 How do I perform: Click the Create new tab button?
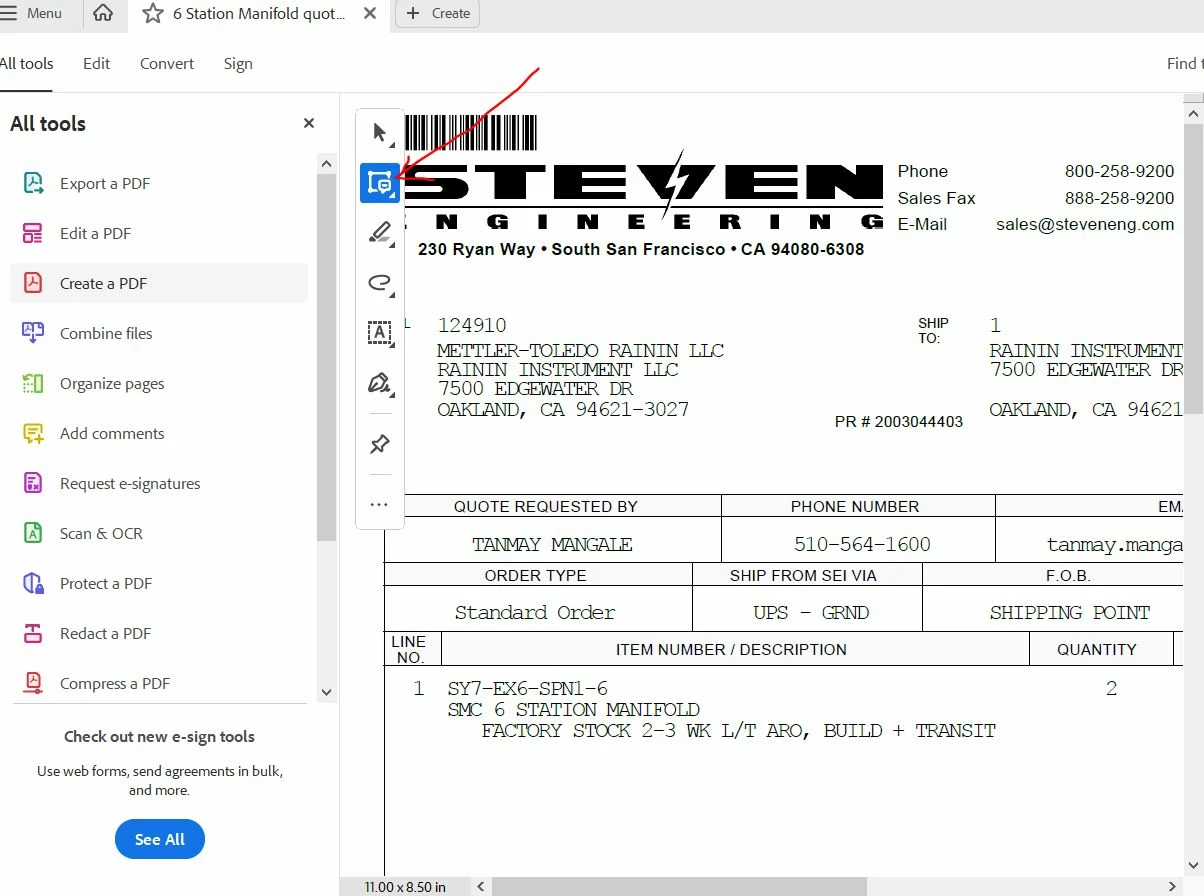438,14
